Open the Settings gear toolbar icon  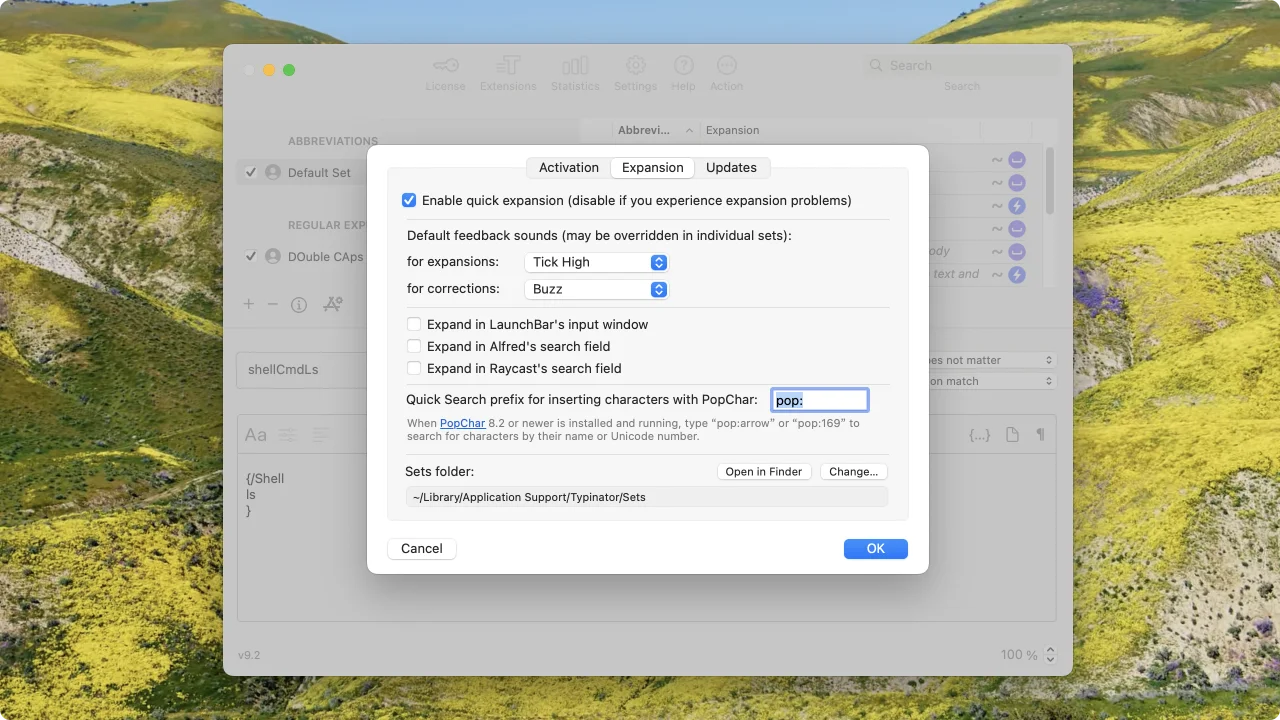tap(635, 66)
